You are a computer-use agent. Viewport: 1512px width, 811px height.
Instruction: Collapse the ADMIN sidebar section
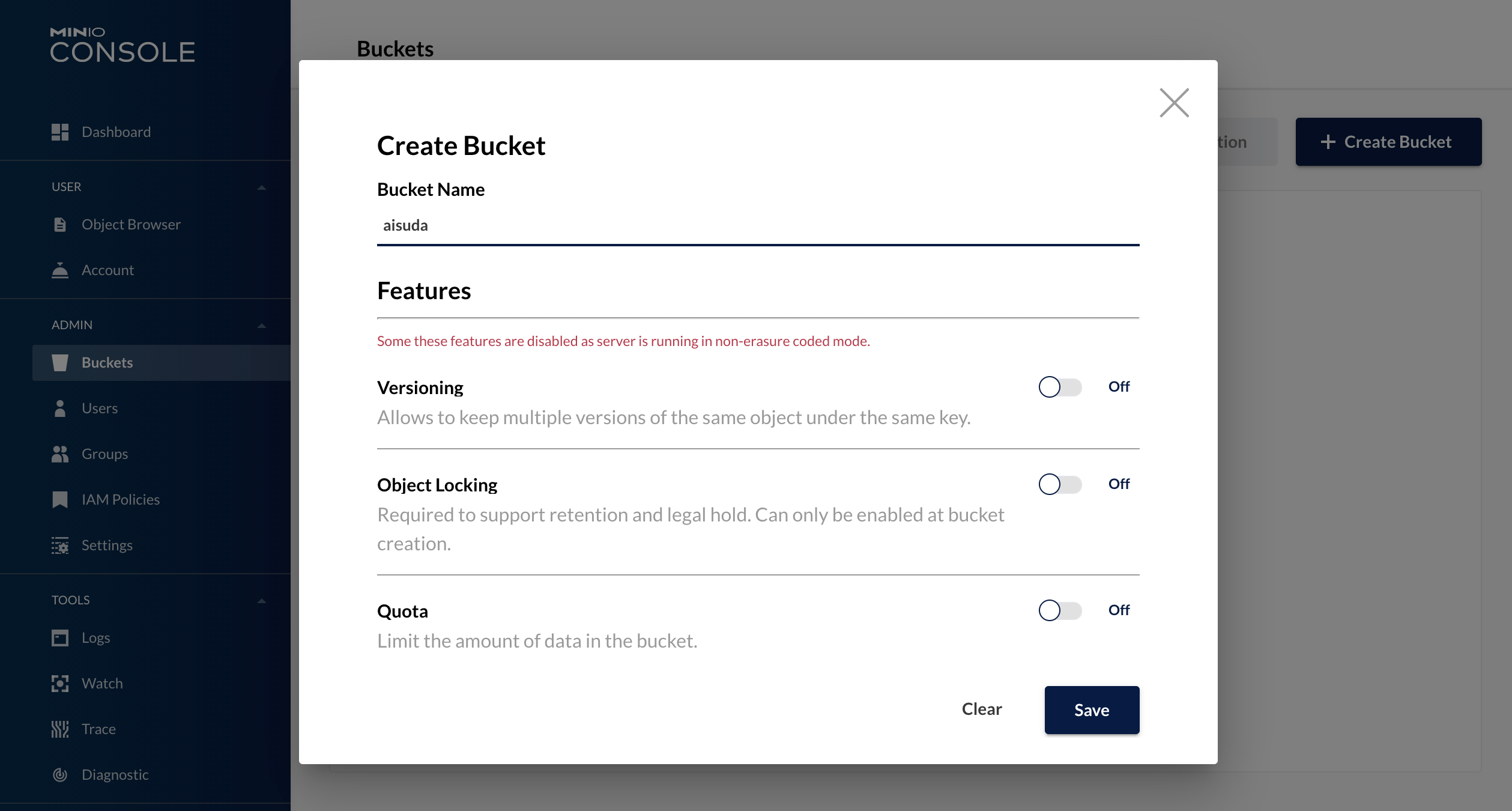(x=262, y=326)
